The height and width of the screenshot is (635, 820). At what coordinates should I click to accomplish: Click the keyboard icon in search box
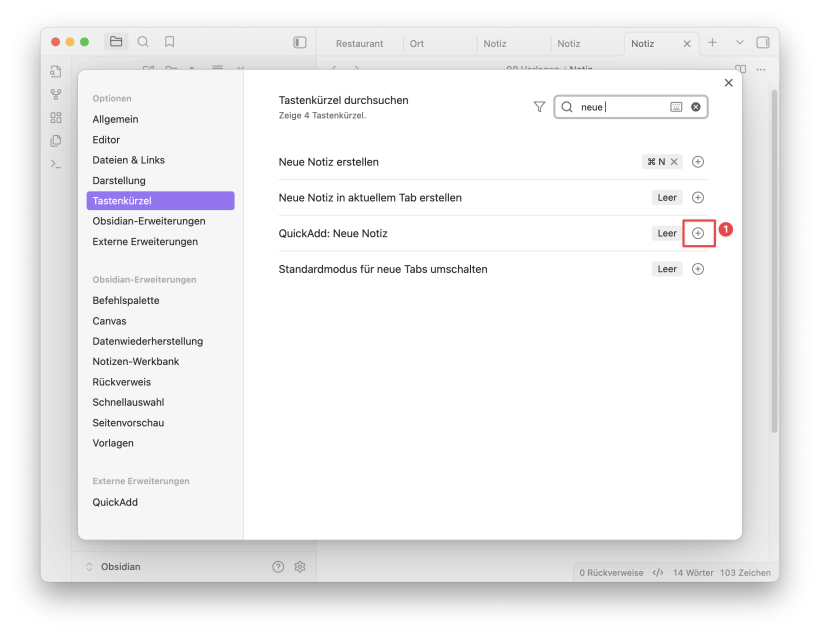676,107
